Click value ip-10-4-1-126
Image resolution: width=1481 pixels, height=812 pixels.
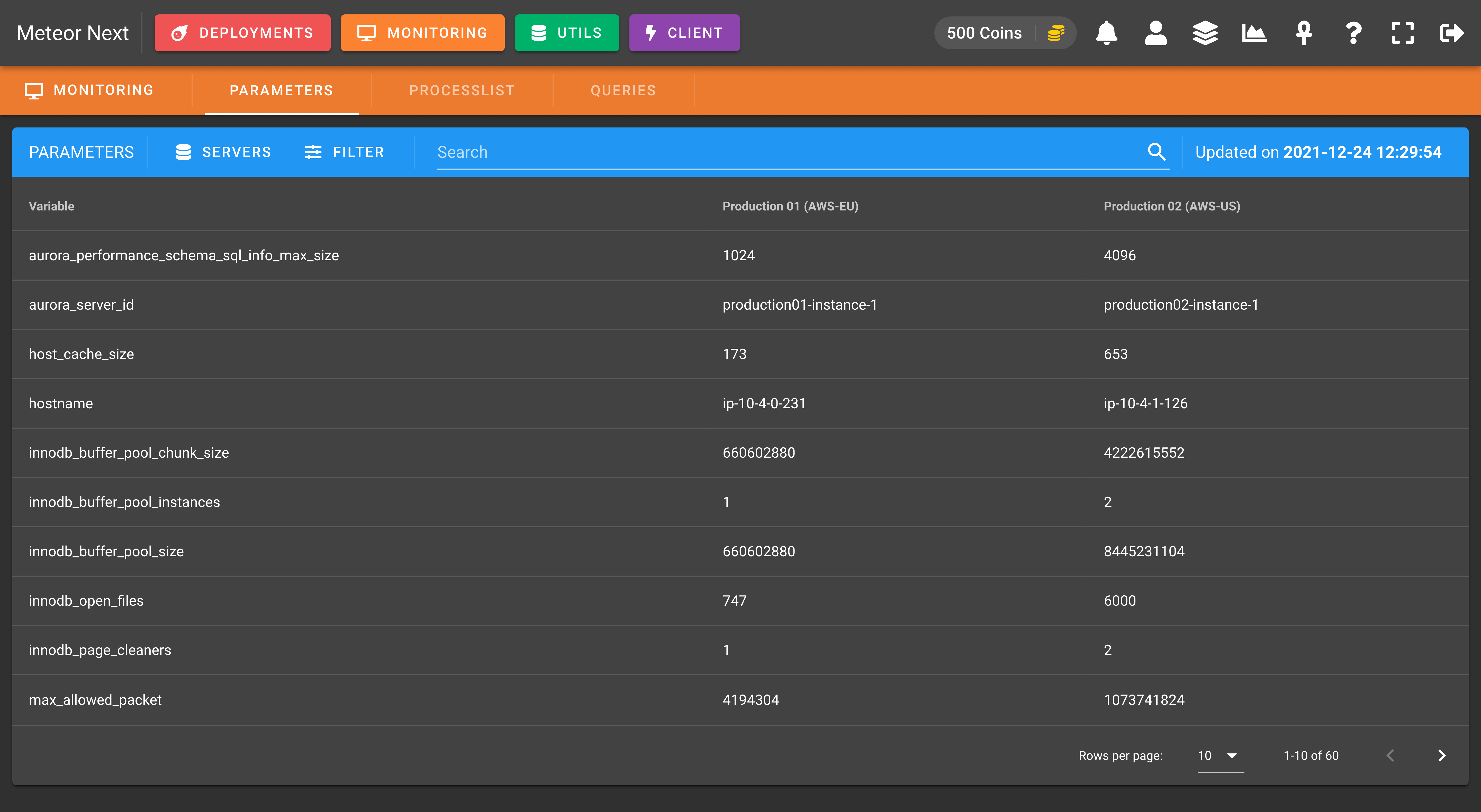tap(1145, 403)
